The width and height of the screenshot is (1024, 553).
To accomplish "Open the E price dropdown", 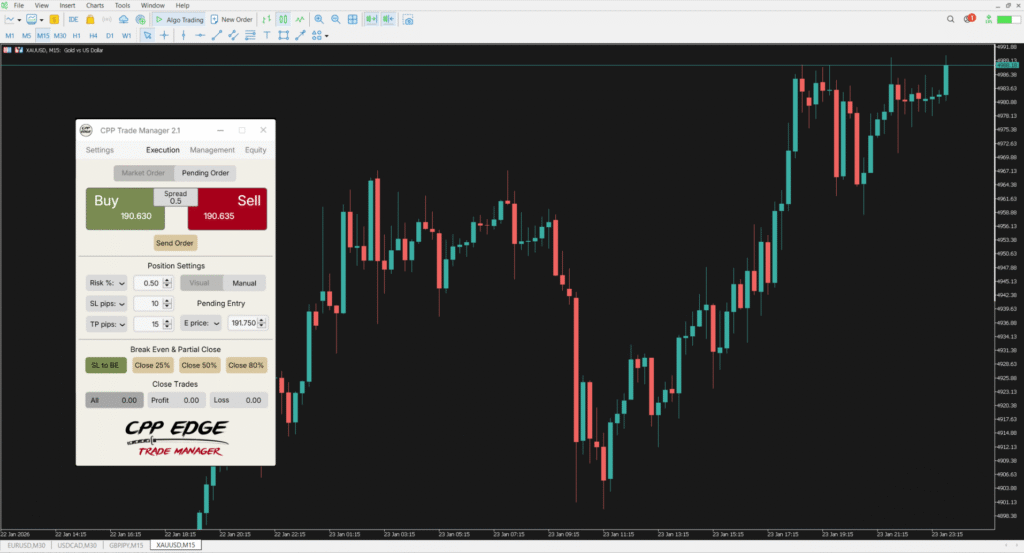I will tap(201, 323).
